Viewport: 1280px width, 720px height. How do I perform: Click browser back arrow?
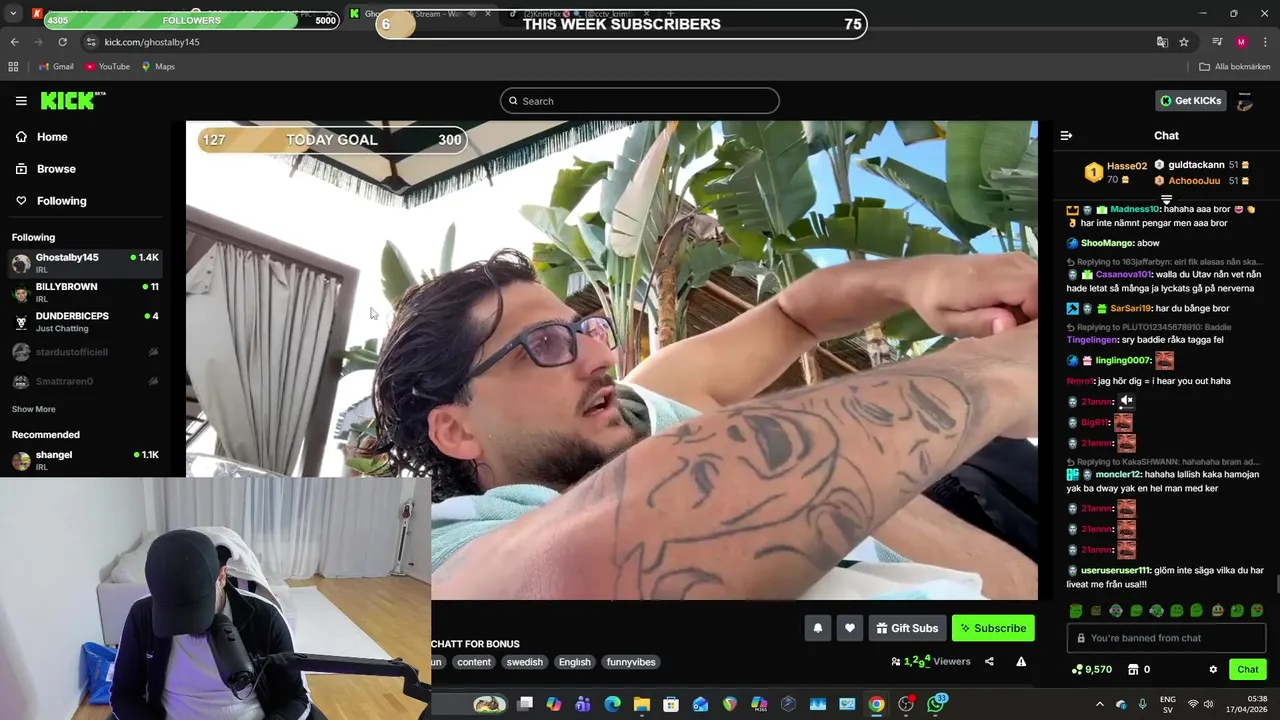pyautogui.click(x=14, y=42)
